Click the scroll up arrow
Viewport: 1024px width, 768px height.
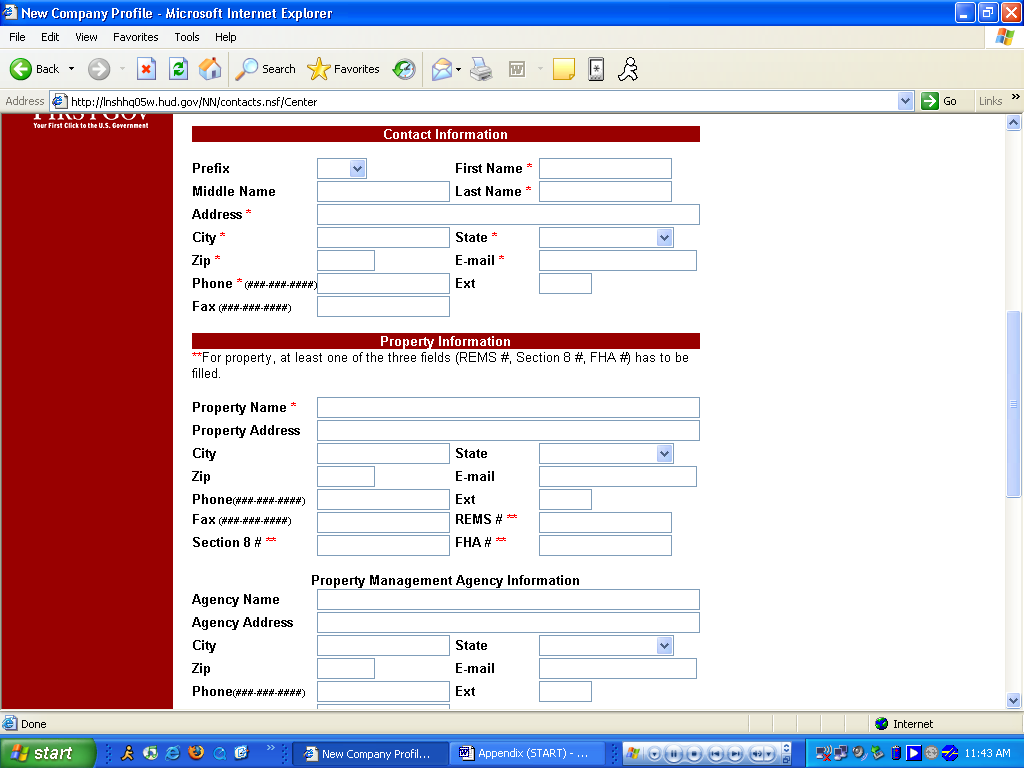[1013, 123]
